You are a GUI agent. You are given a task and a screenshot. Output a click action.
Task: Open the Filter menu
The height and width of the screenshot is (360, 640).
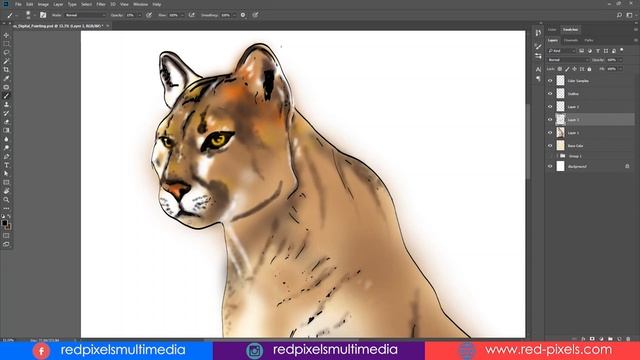click(101, 4)
